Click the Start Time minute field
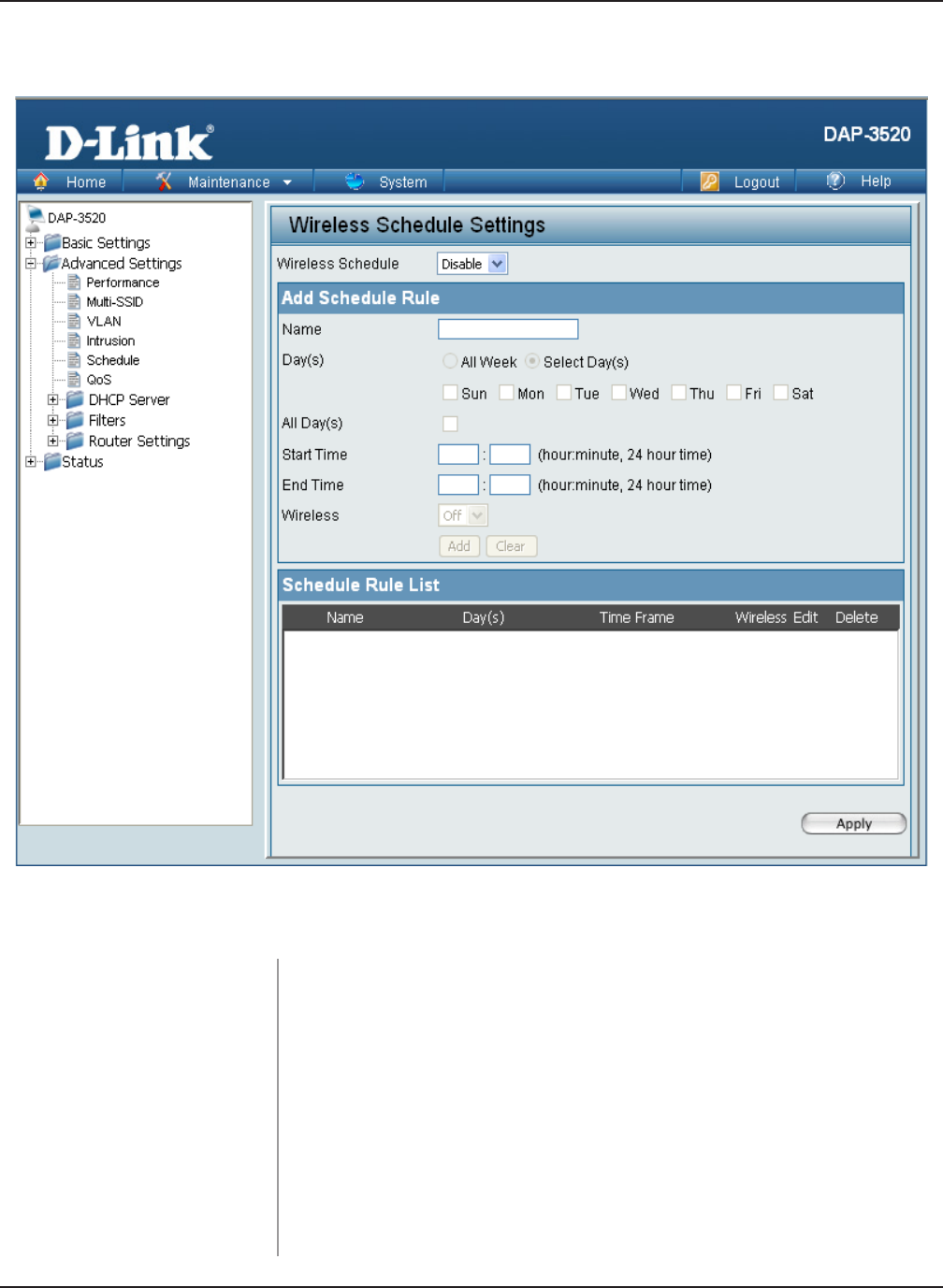The width and height of the screenshot is (943, 1288). point(510,455)
